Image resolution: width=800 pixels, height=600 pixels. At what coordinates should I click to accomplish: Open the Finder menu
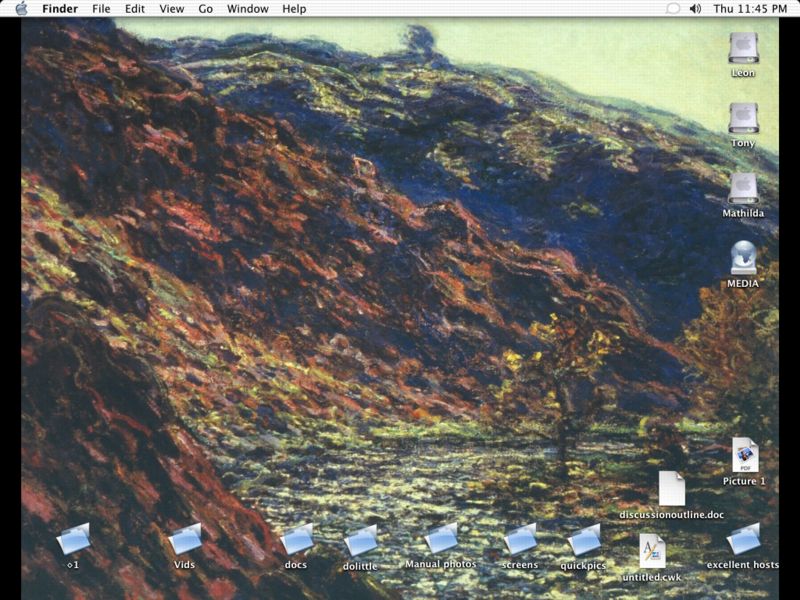[60, 9]
